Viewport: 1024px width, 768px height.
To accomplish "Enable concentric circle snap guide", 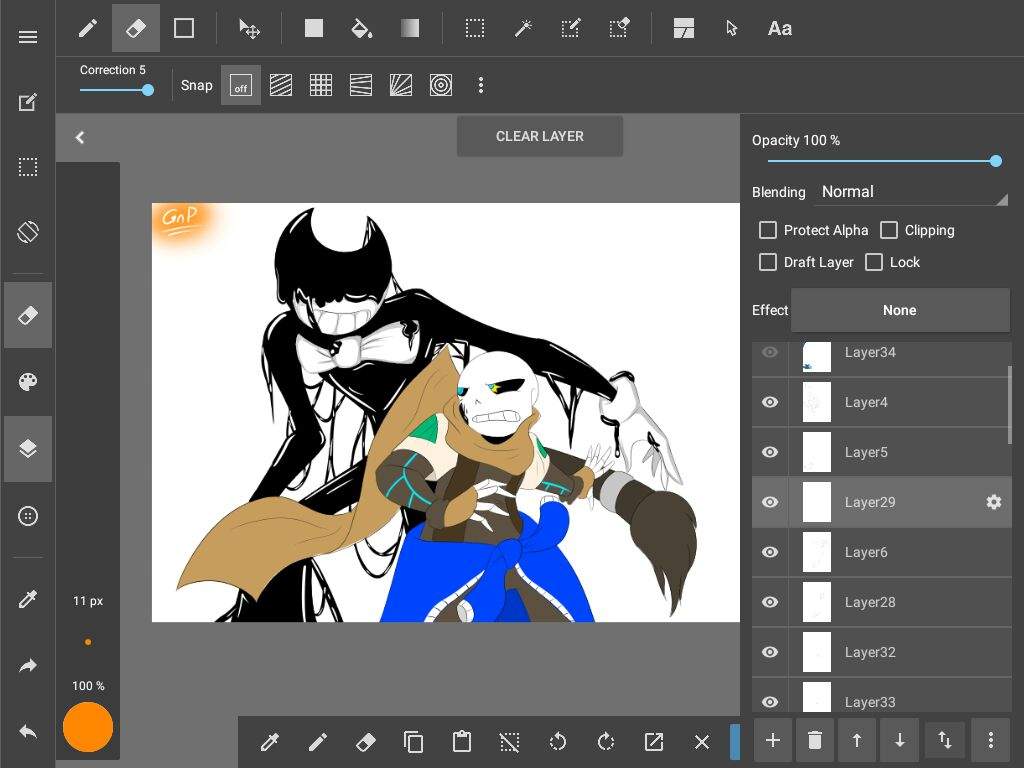I will 441,86.
